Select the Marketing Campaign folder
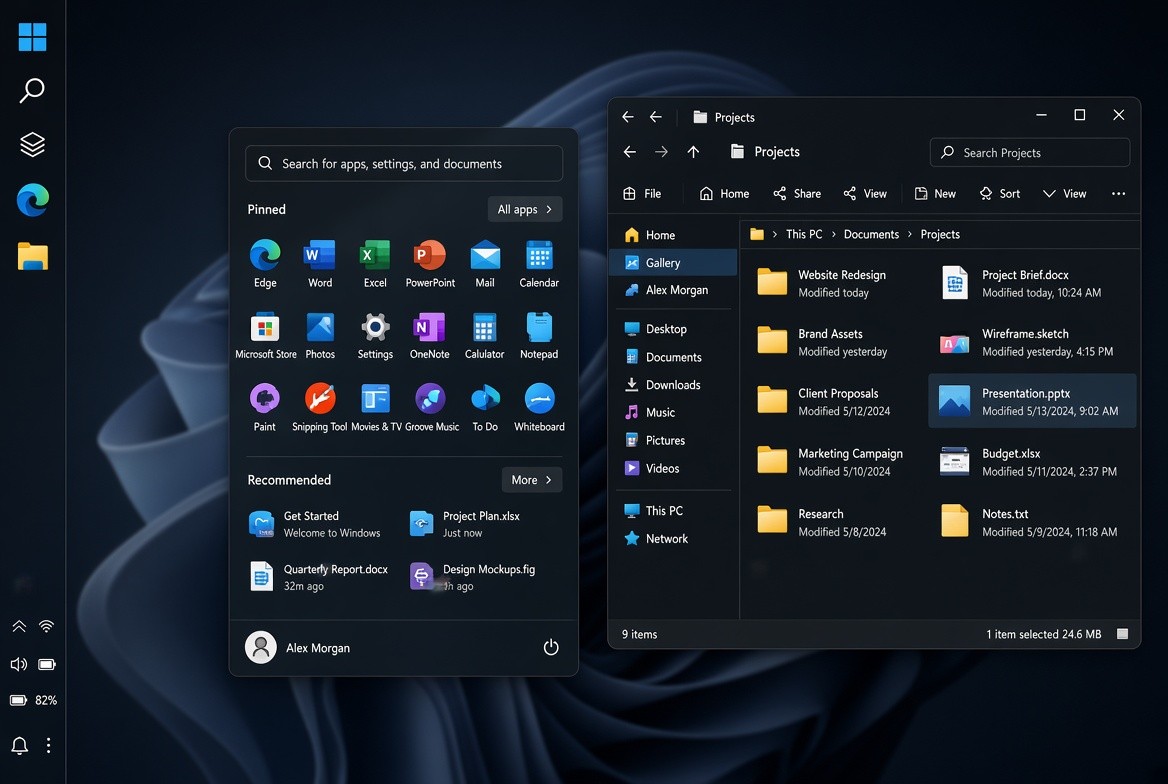 click(832, 462)
